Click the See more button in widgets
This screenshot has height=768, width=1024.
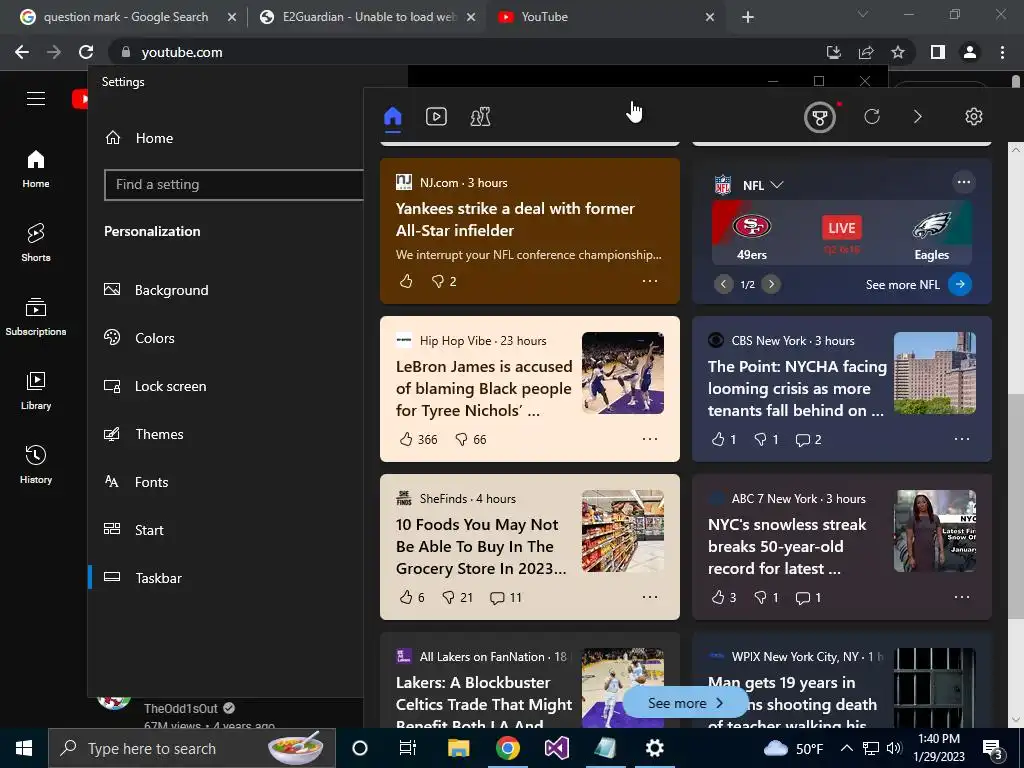685,703
